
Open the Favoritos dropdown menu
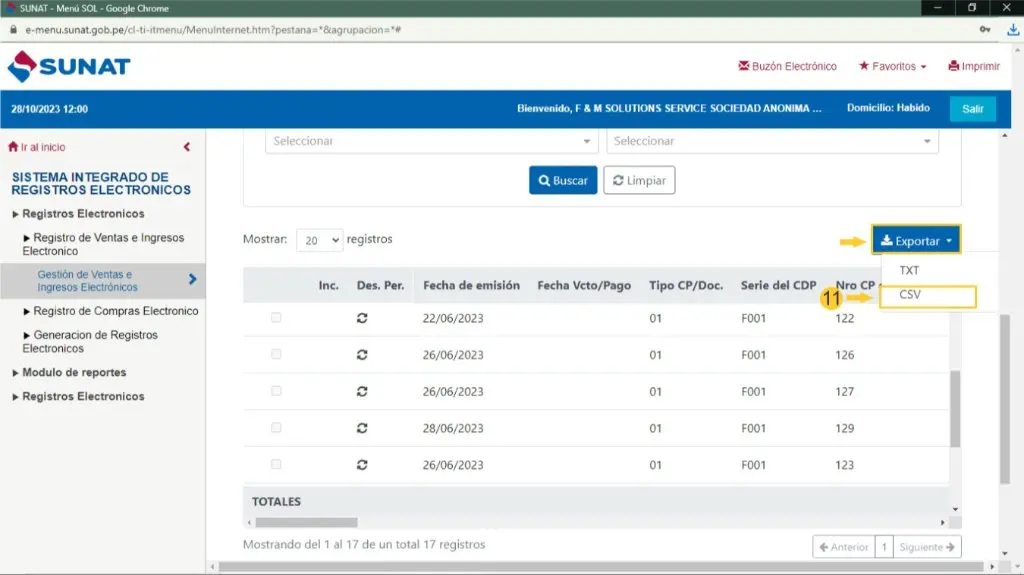coord(892,67)
